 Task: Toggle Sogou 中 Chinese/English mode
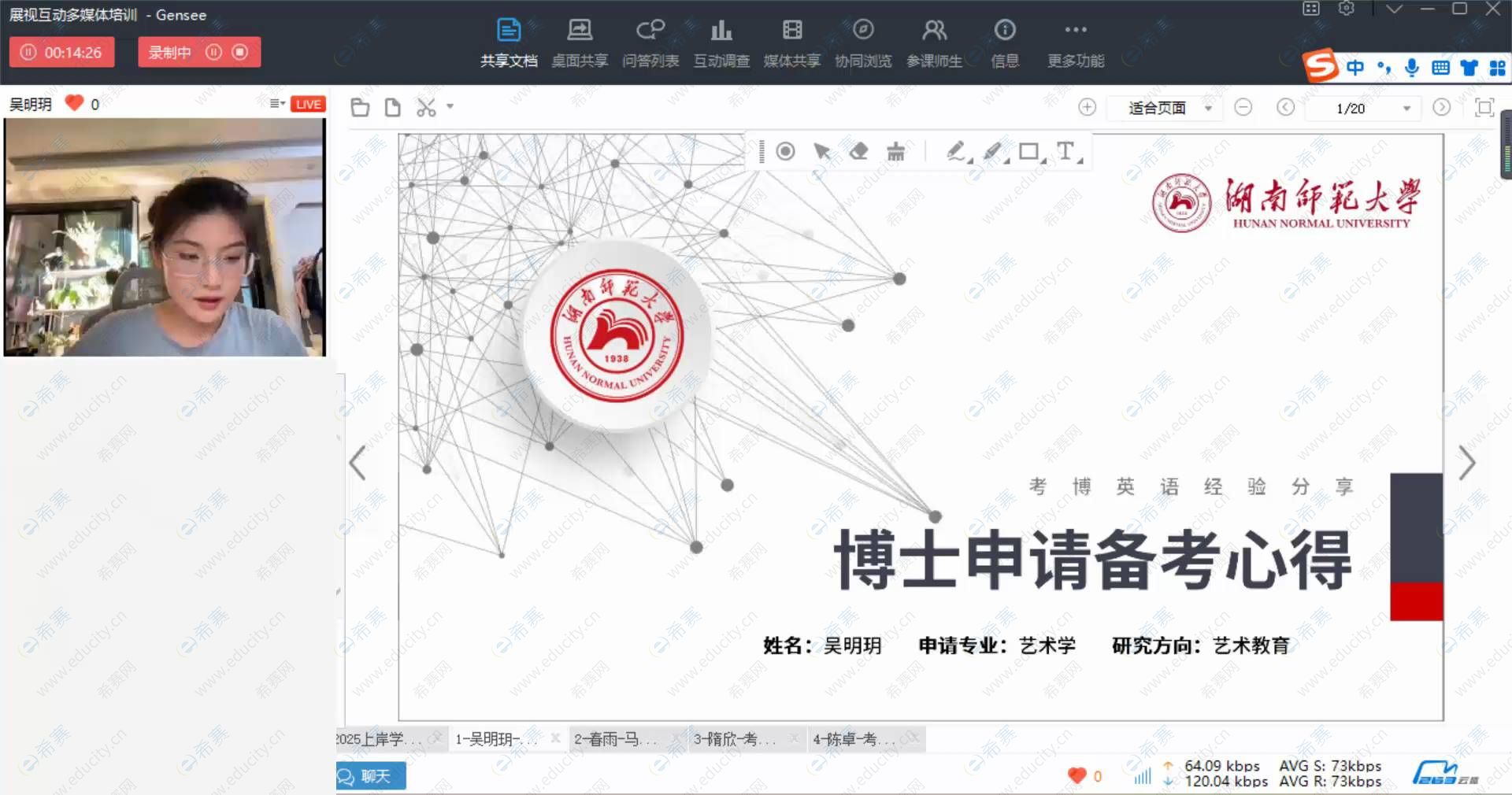pyautogui.click(x=1355, y=68)
